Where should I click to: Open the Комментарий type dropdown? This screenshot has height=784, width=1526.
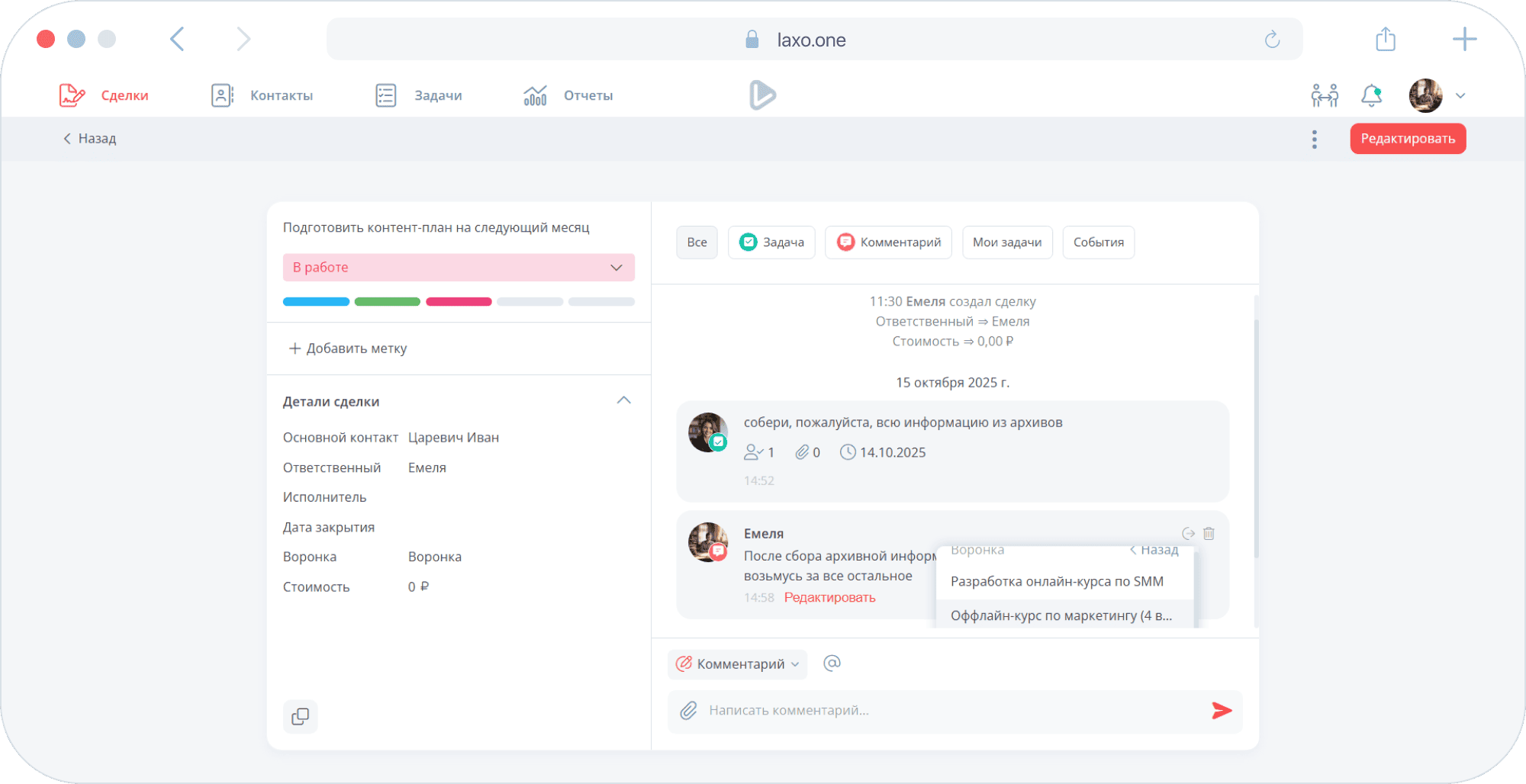[738, 664]
